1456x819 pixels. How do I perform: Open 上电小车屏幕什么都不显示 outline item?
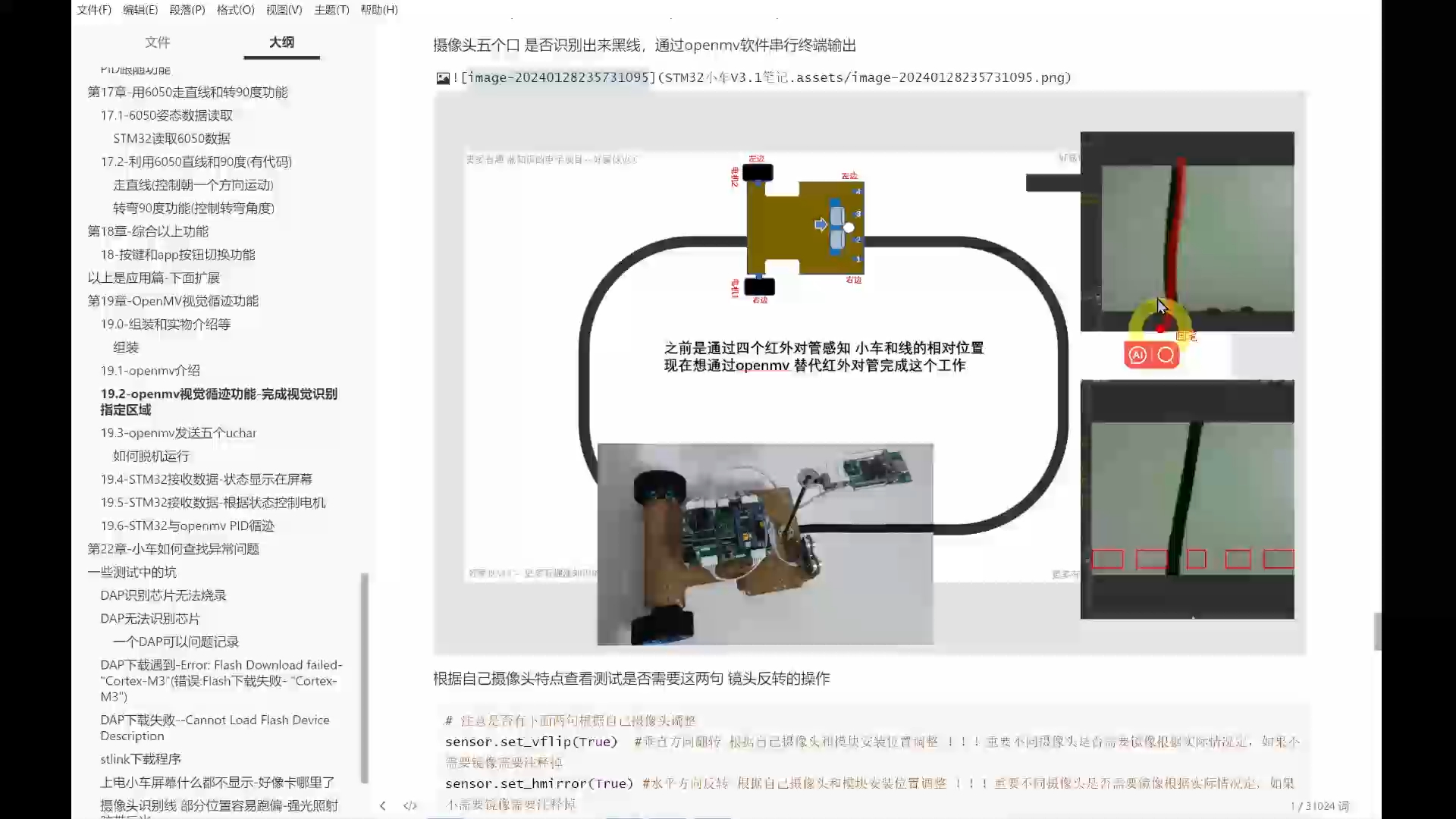[x=218, y=783]
